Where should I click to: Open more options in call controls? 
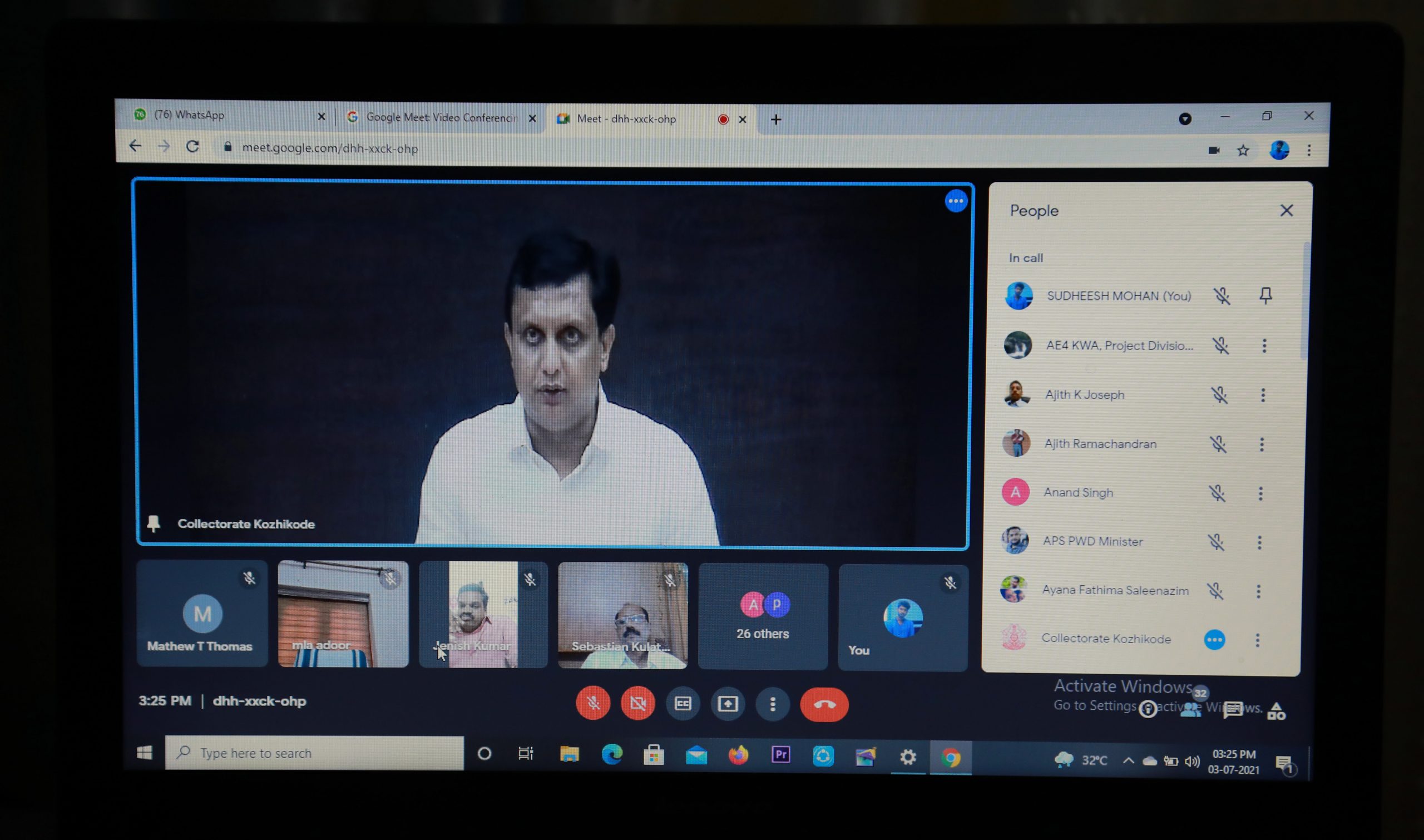pyautogui.click(x=773, y=704)
